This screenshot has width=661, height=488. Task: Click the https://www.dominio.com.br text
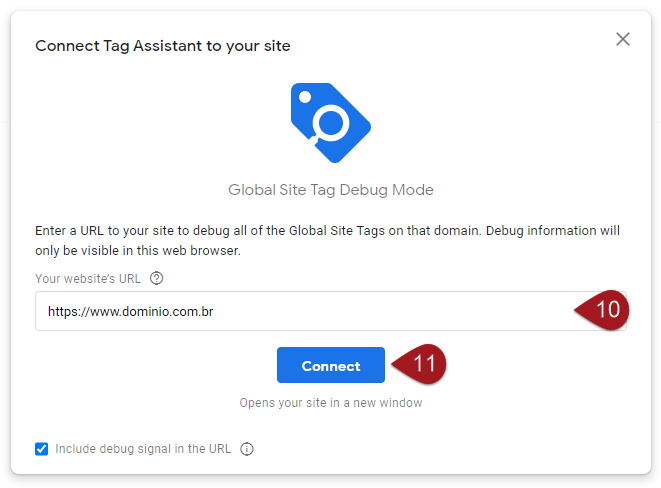[x=130, y=311]
